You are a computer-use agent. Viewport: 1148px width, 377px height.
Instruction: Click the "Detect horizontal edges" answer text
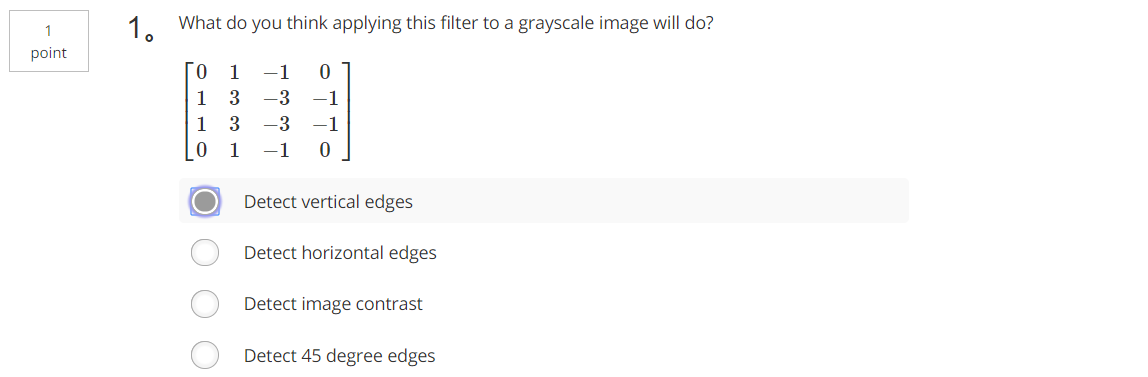pos(340,253)
